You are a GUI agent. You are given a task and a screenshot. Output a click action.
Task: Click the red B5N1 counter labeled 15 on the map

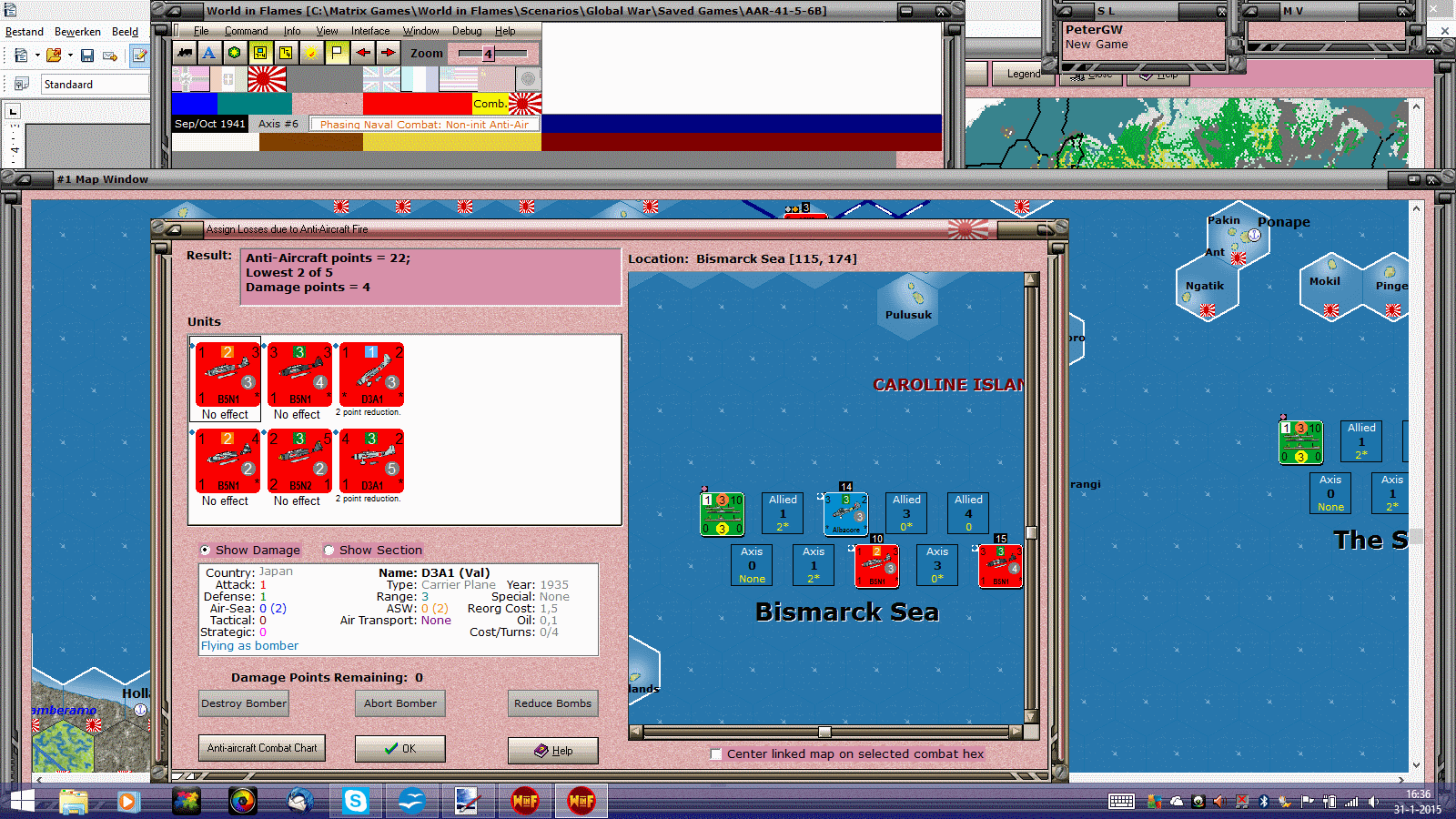[x=1000, y=566]
